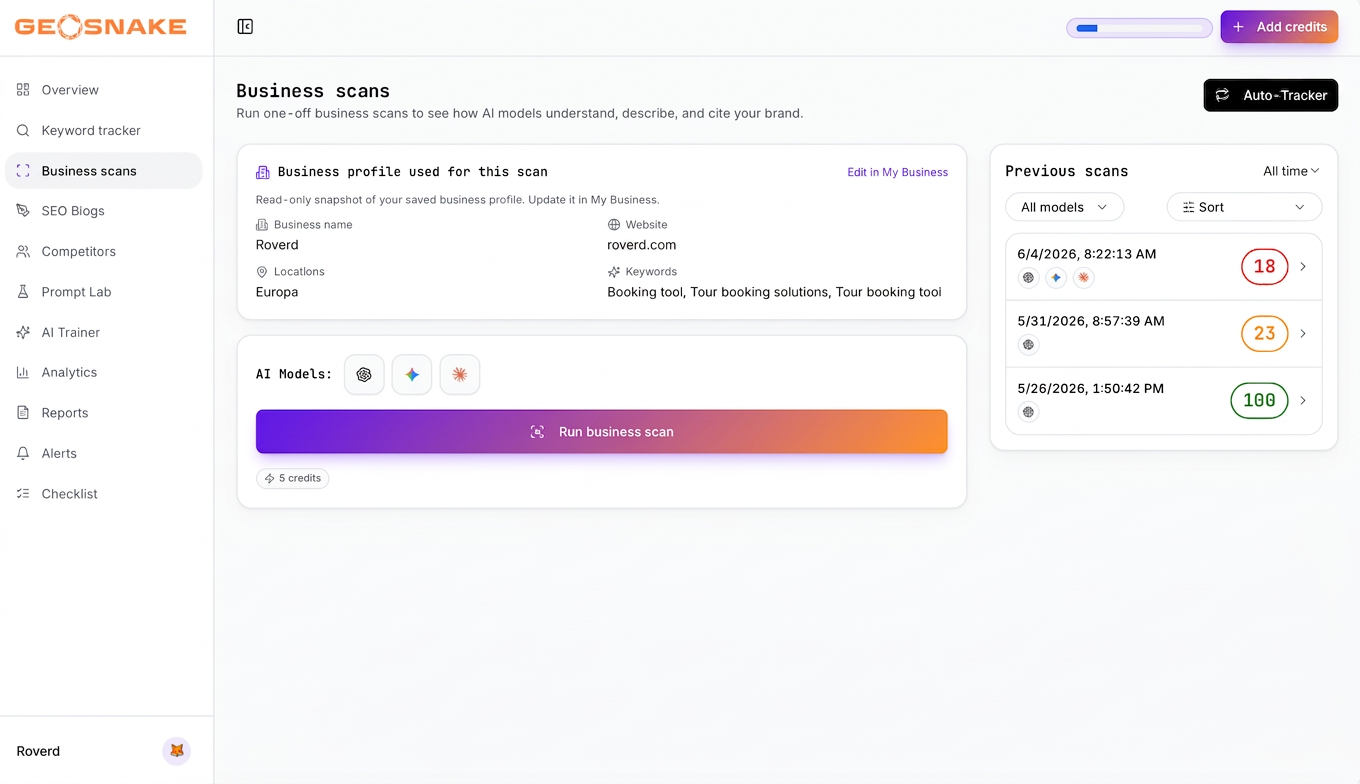Viewport: 1360px width, 784px height.
Task: Open Prompt Lab in the sidebar
Action: pyautogui.click(x=104, y=292)
